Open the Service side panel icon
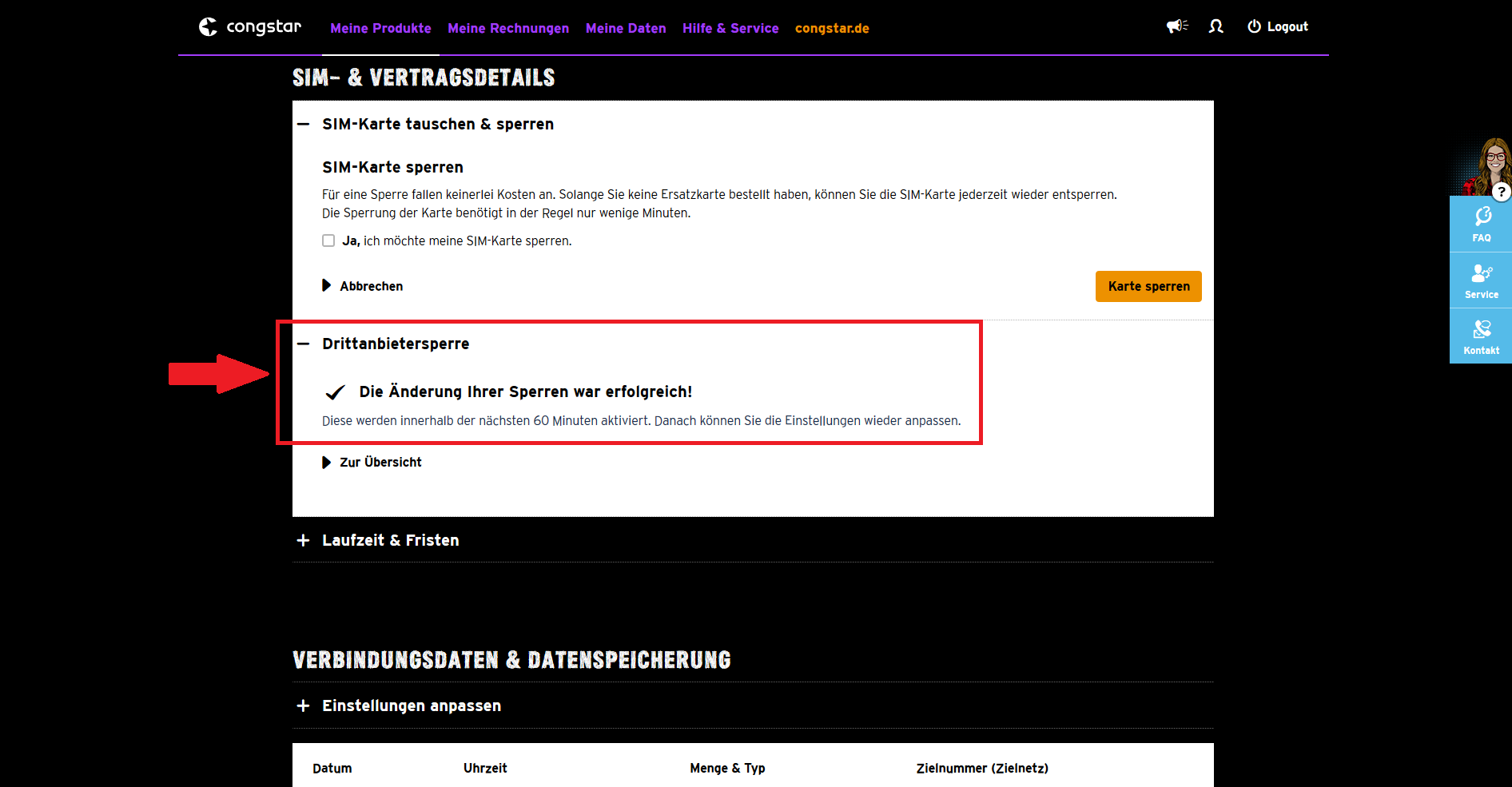Viewport: 1512px width, 787px height. [1481, 281]
